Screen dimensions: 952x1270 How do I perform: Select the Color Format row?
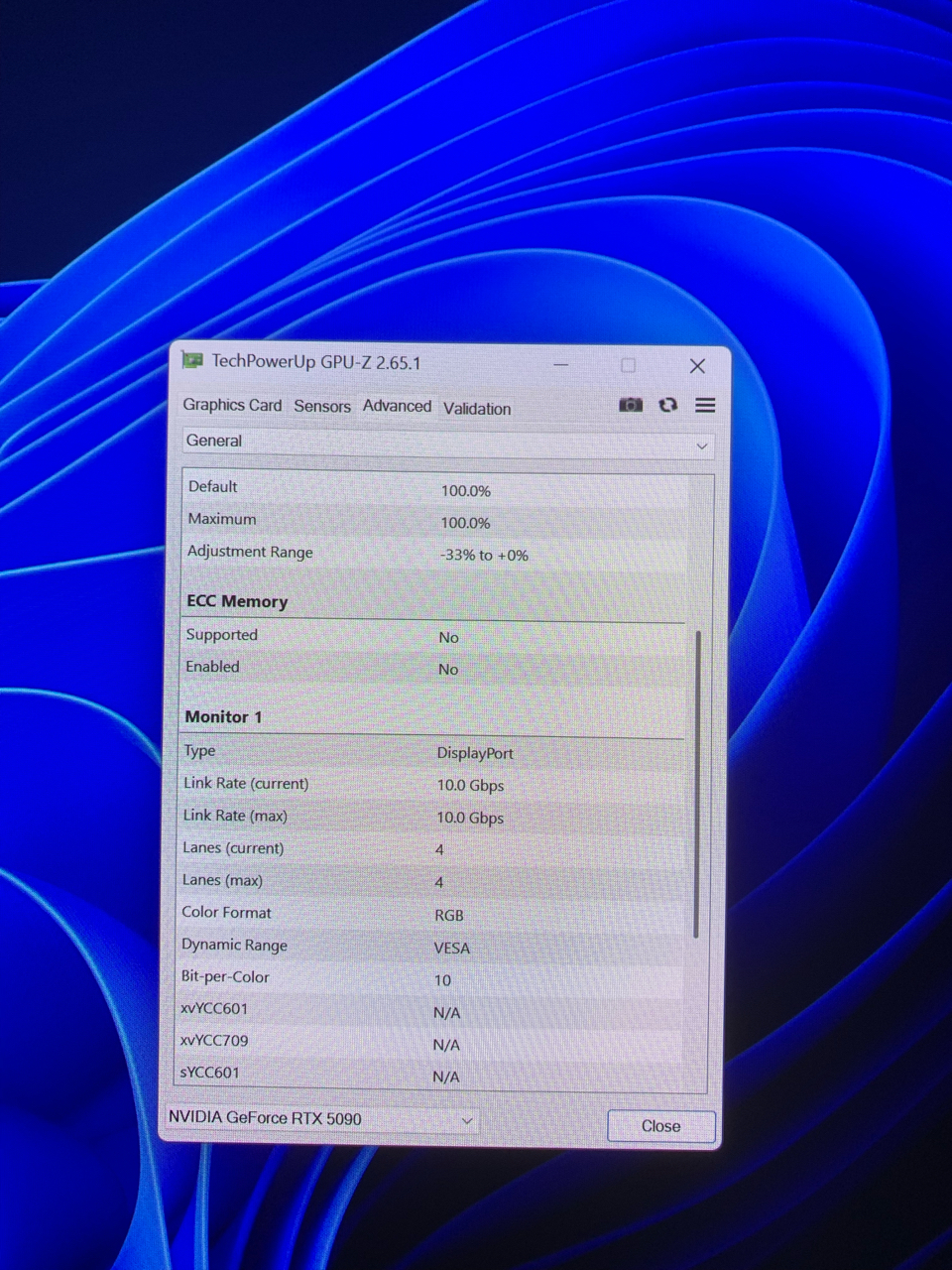pos(431,914)
